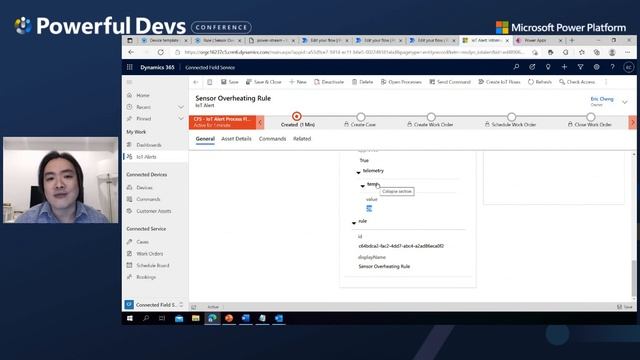Expand the Recent section in sidebar
640x360 pixels.
pyautogui.click(x=181, y=107)
